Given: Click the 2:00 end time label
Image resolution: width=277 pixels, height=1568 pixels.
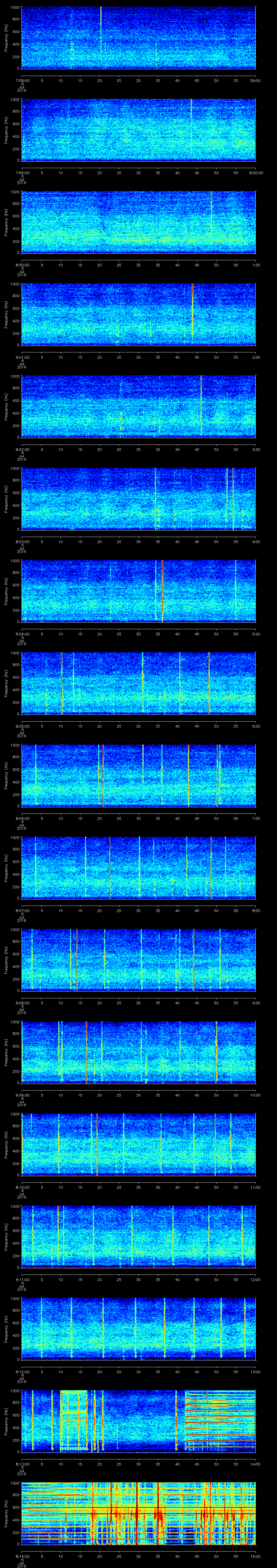Looking at the screenshot, I should point(256,357).
